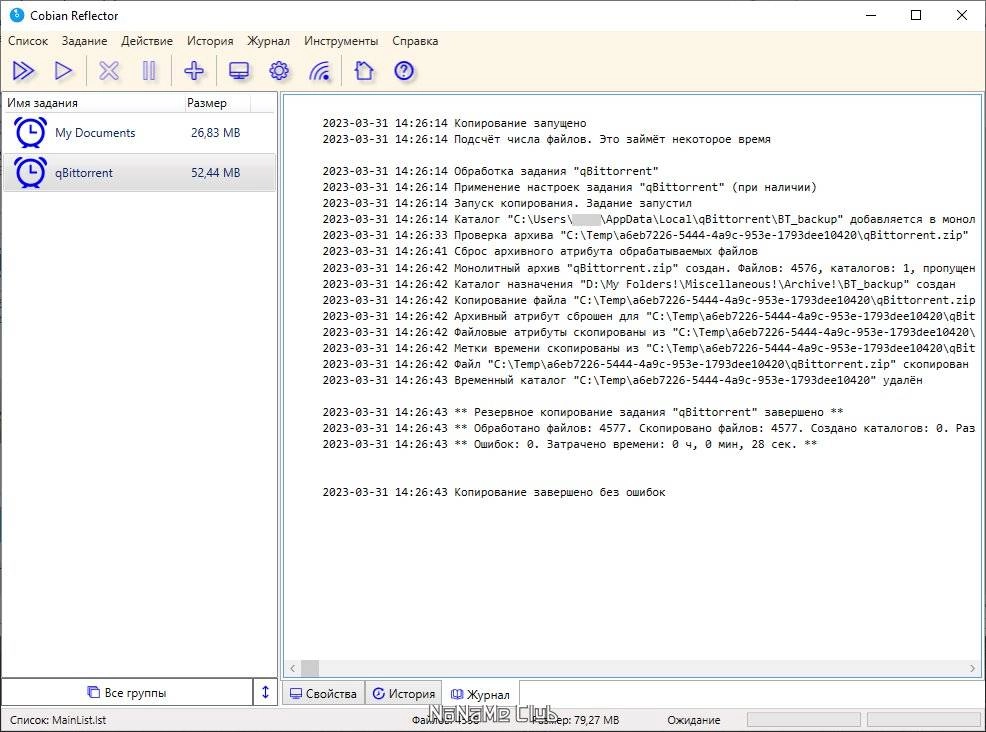Open help with question mark icon
This screenshot has height=732, width=986.
[x=404, y=70]
